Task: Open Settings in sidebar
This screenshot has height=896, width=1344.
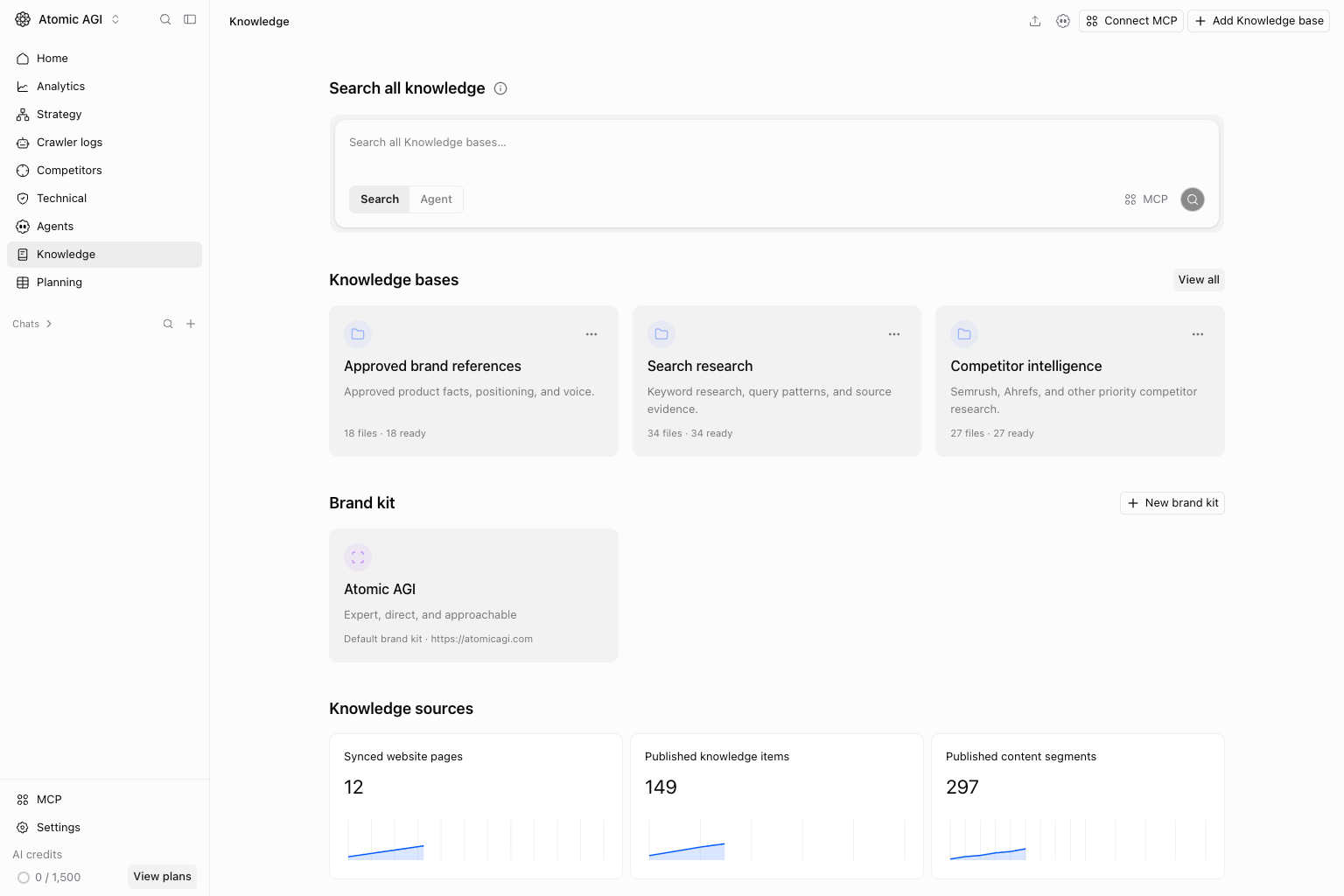Action: [104, 828]
